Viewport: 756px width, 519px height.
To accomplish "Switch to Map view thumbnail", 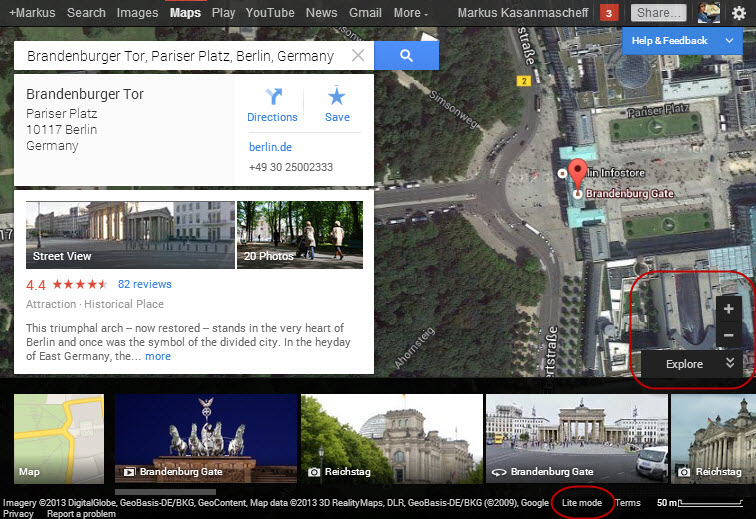I will click(58, 438).
